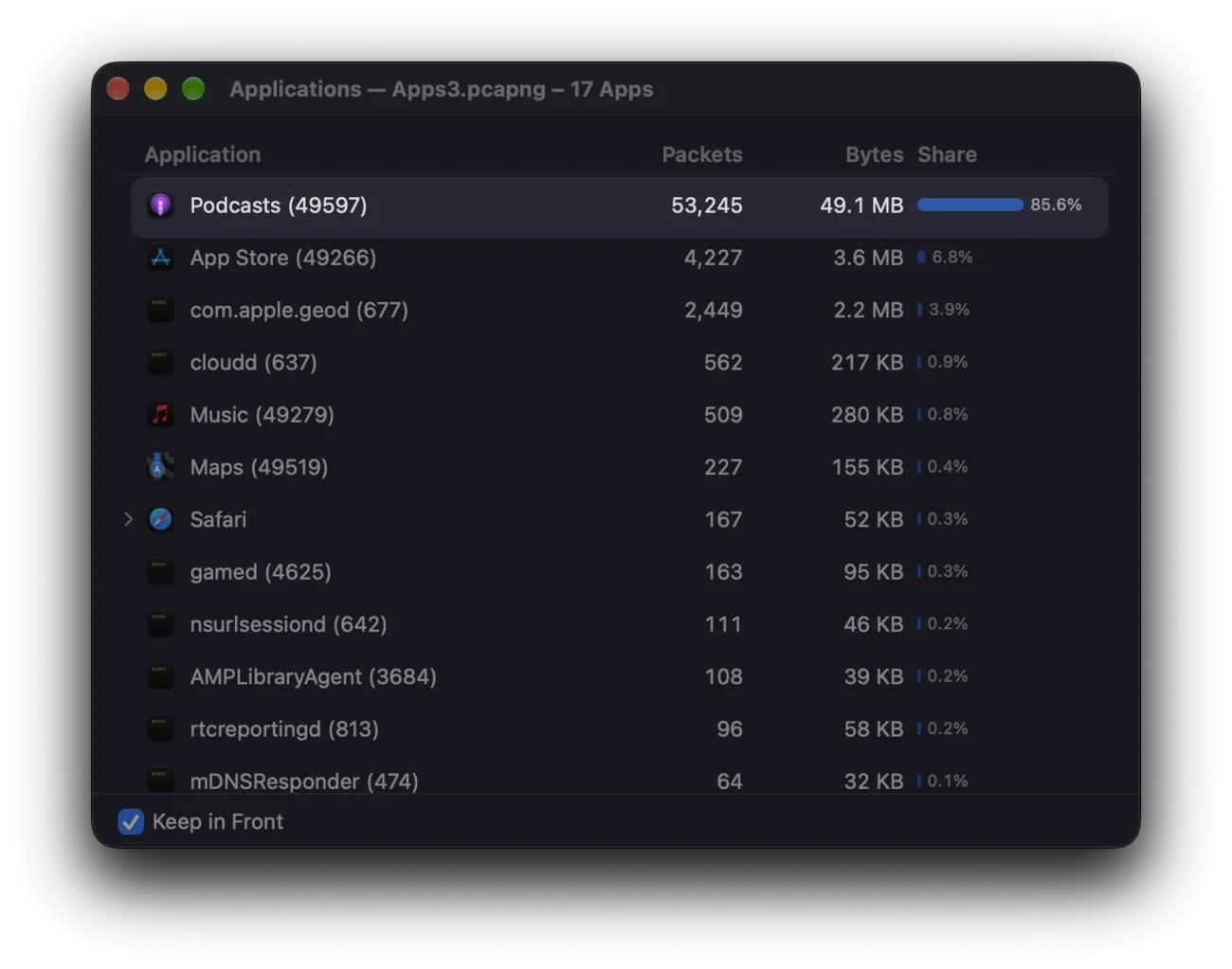Click the Music app icon

click(x=160, y=414)
